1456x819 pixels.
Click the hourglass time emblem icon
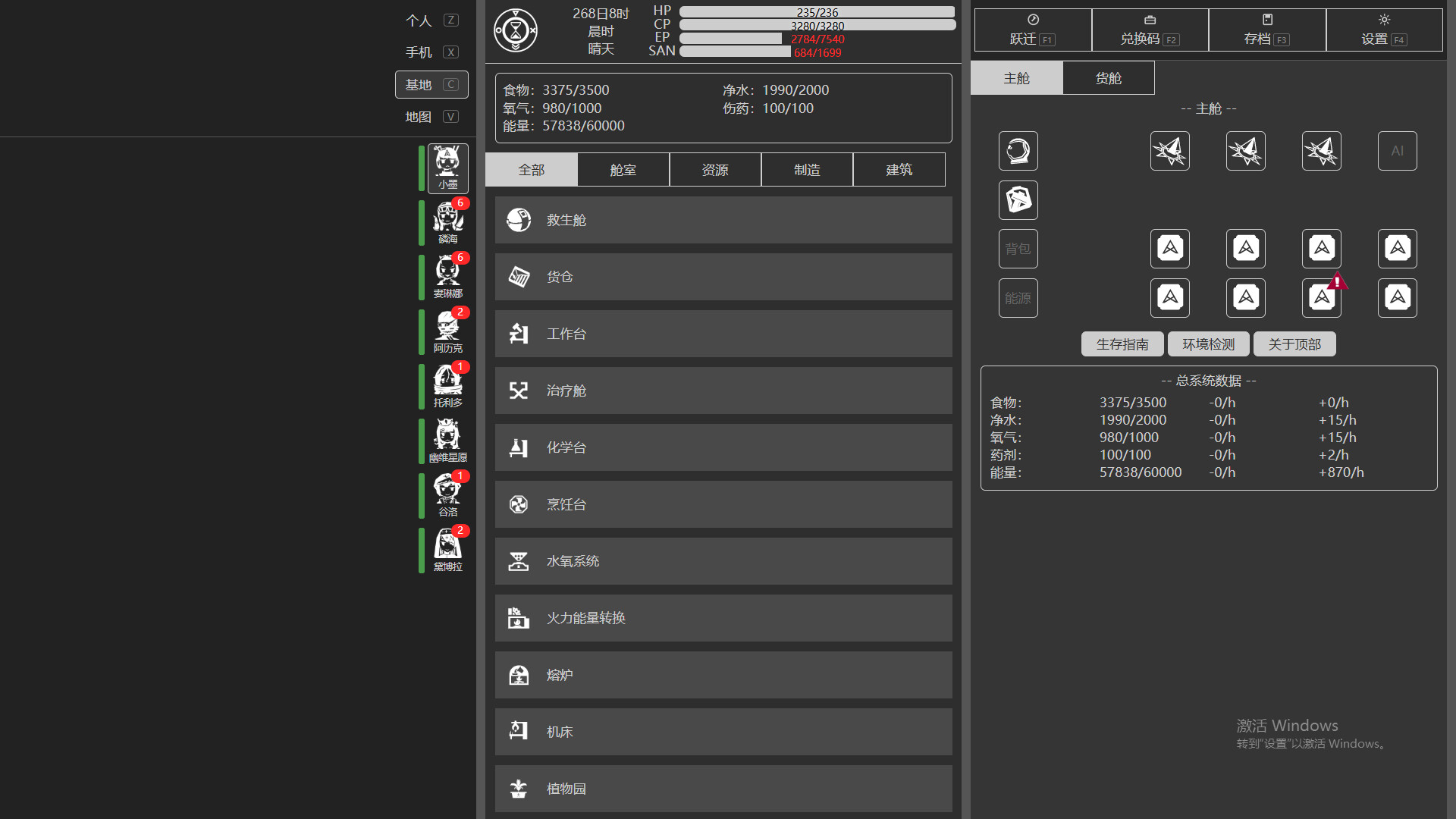tap(516, 30)
